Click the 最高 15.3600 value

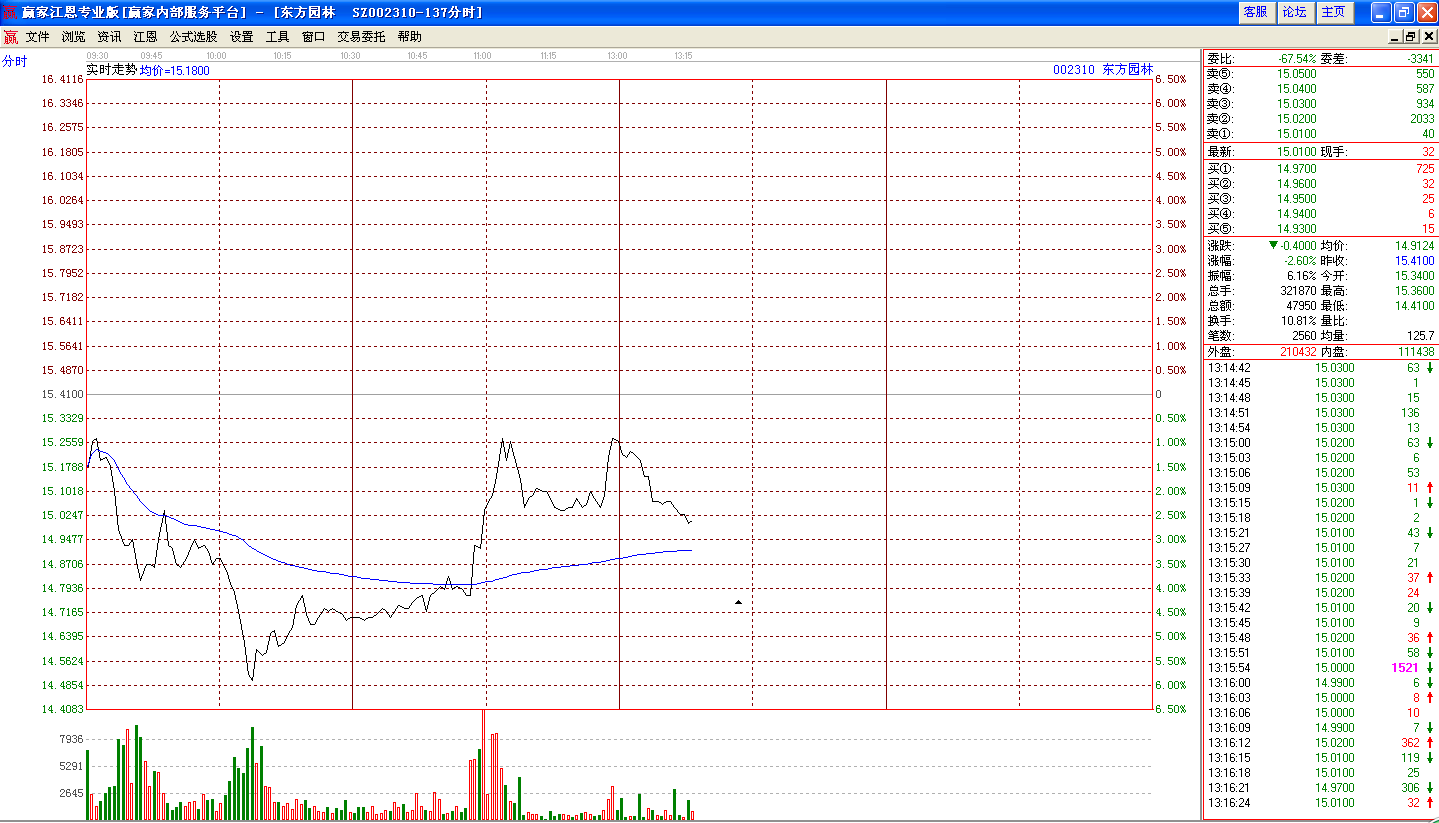1414,291
